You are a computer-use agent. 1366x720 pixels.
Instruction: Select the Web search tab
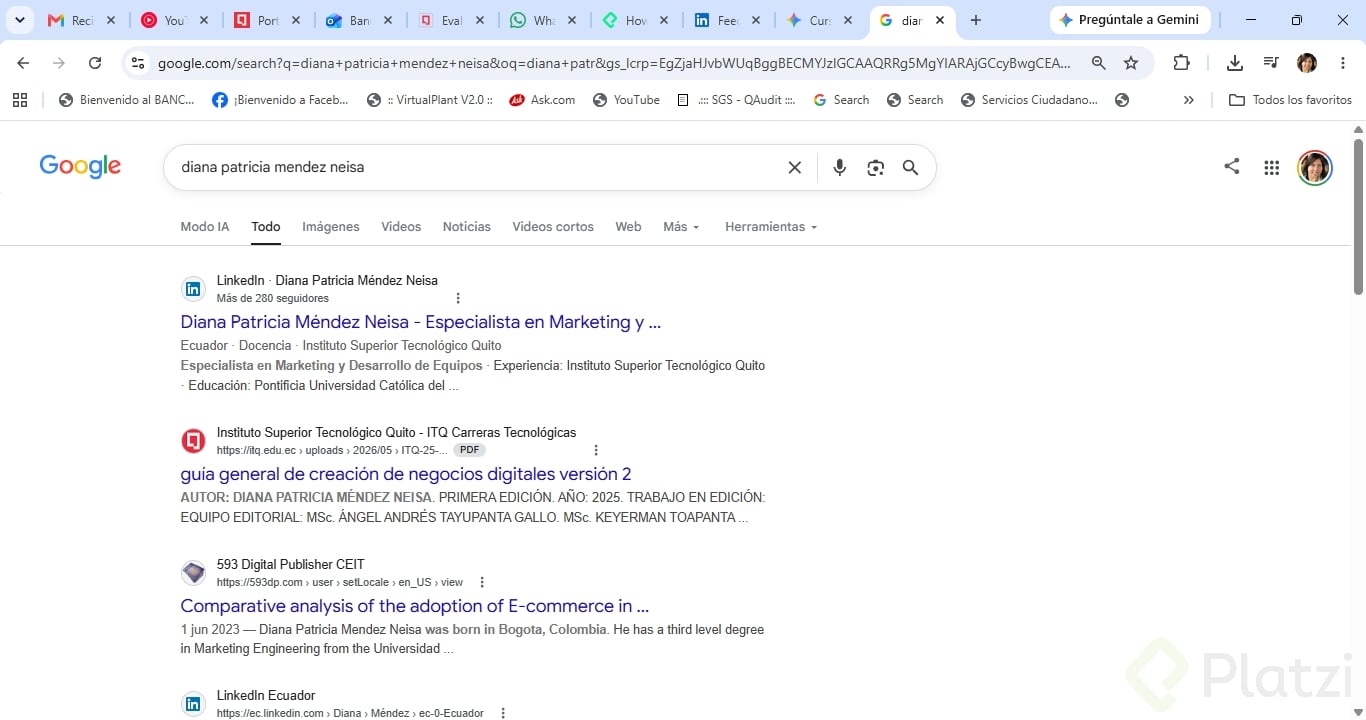[x=628, y=227]
